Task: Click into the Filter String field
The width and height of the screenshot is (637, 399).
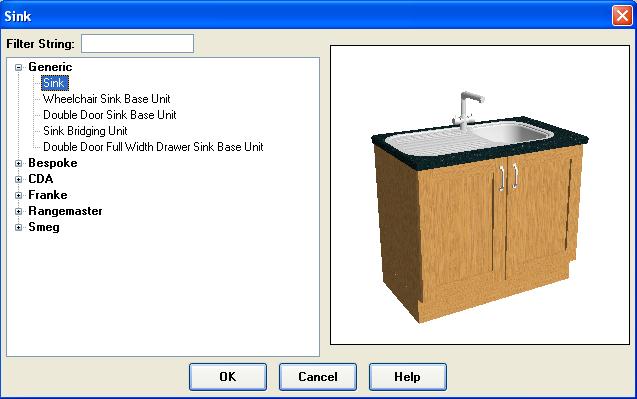Action: coord(137,43)
